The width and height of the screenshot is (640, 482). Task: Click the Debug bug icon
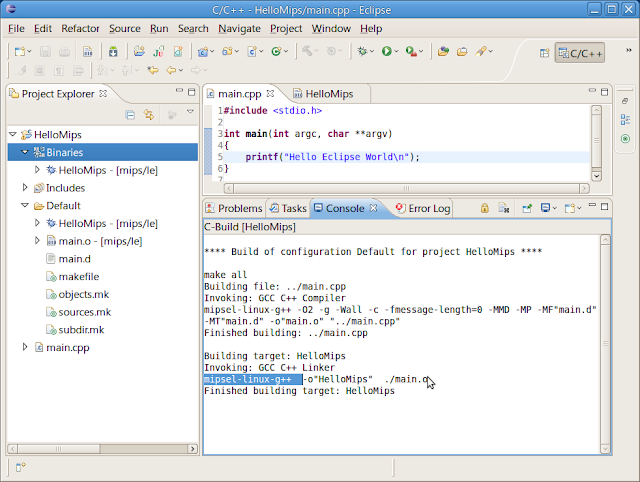click(x=362, y=51)
